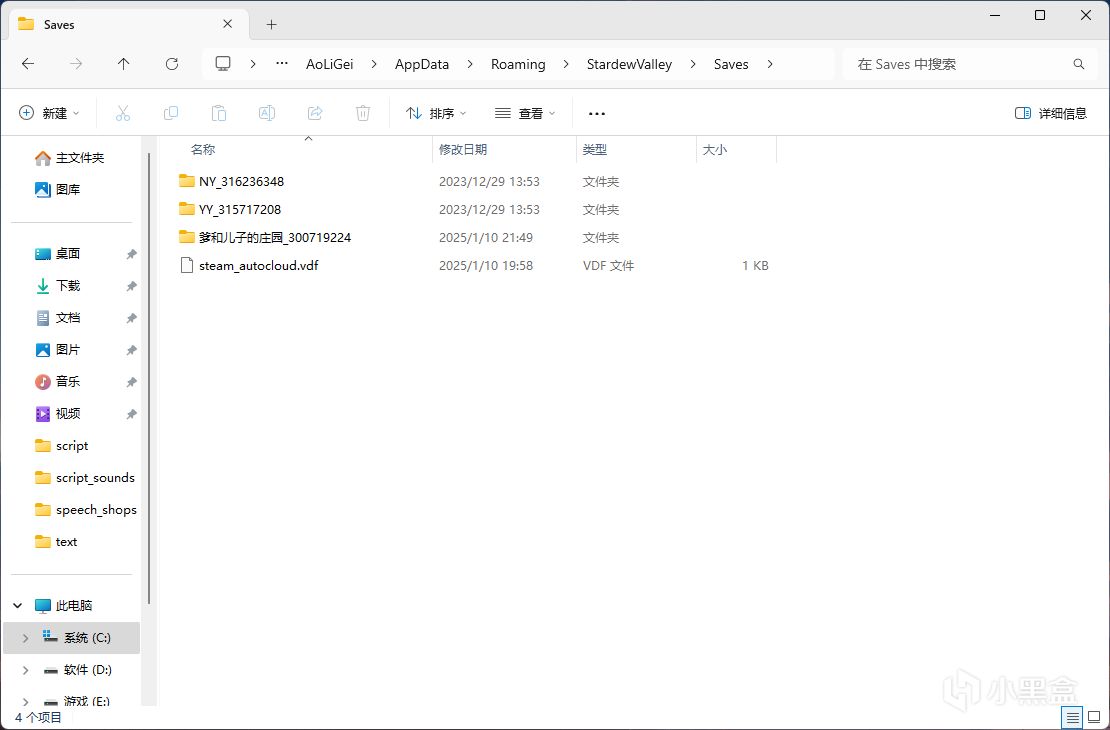The height and width of the screenshot is (730, 1110).
Task: Refresh the Saves folder view
Action: click(x=171, y=64)
